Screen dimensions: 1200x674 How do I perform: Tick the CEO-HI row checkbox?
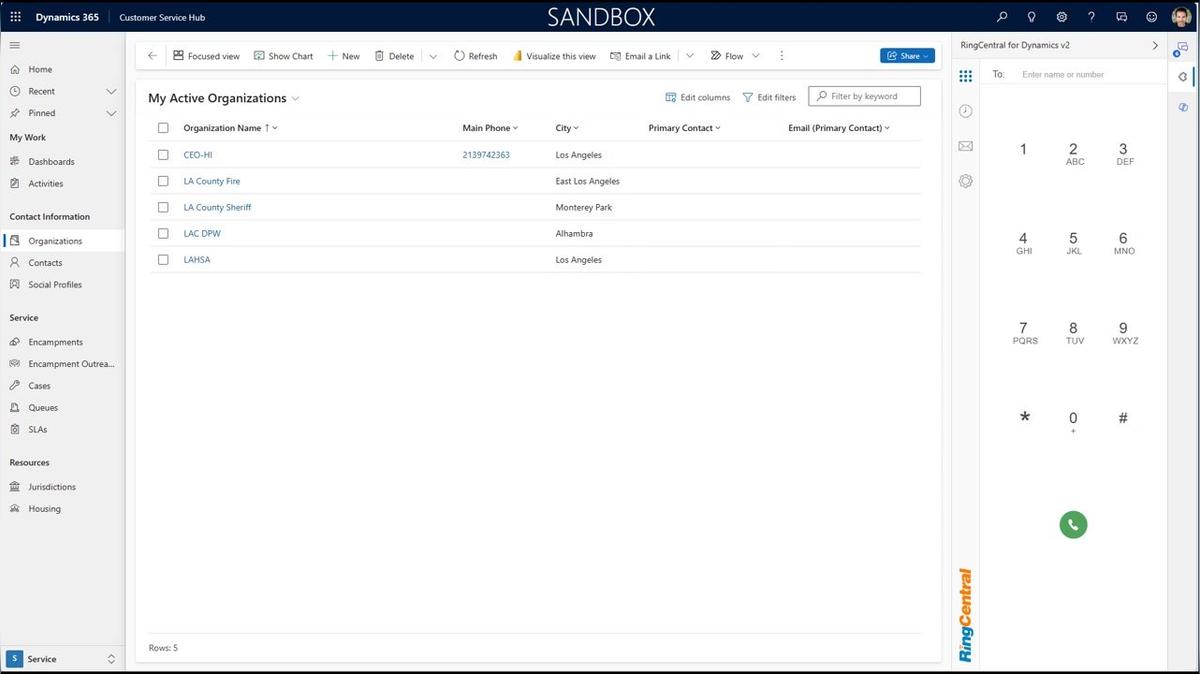[163, 155]
